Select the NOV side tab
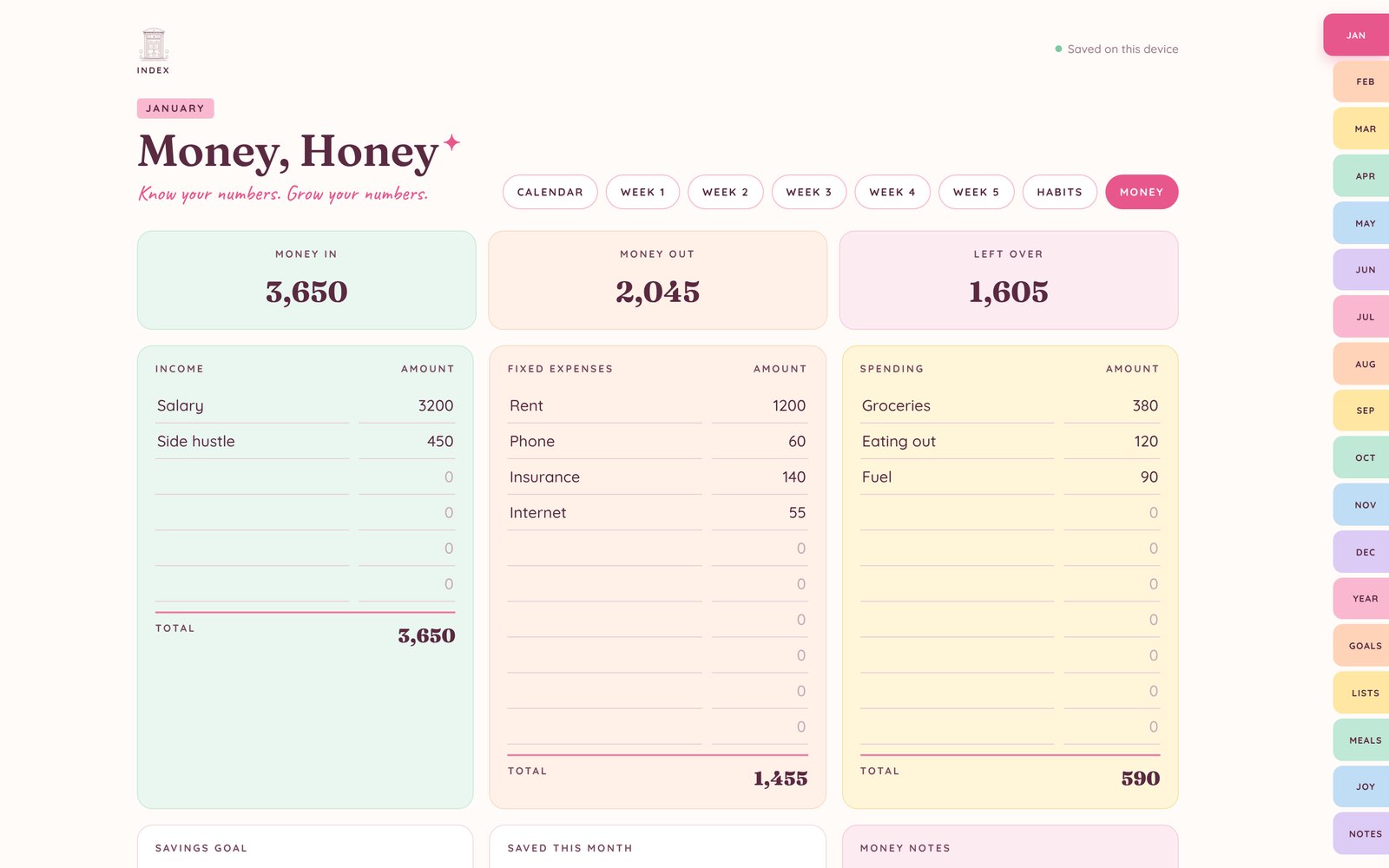The width and height of the screenshot is (1389, 868). [x=1361, y=505]
